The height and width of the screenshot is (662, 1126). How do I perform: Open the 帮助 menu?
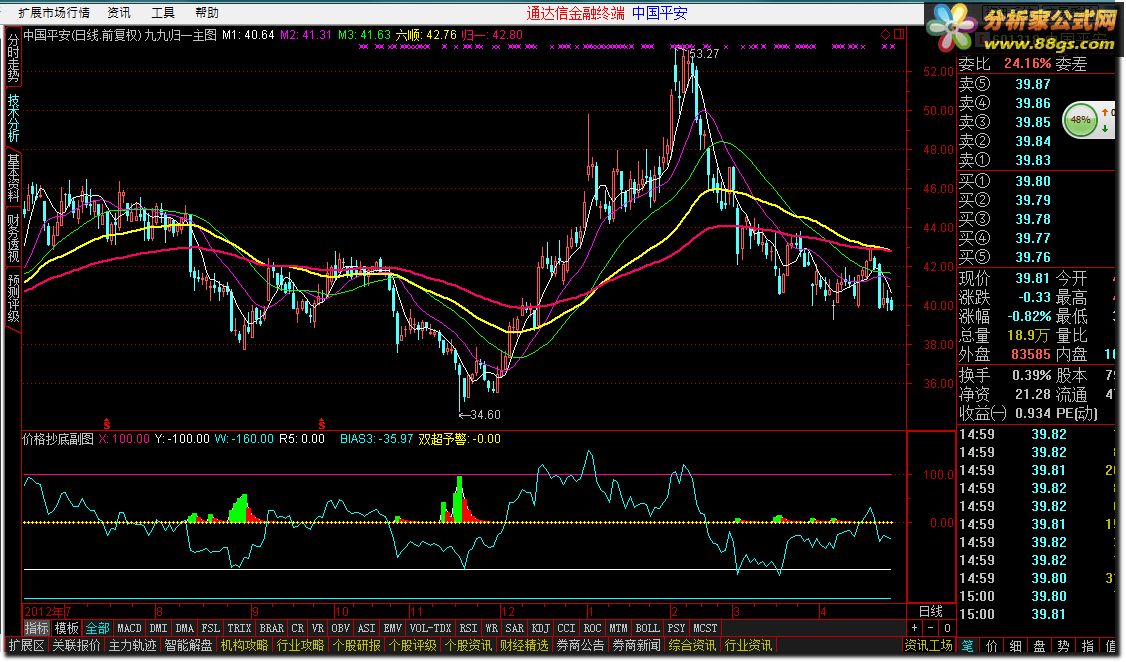[x=207, y=12]
